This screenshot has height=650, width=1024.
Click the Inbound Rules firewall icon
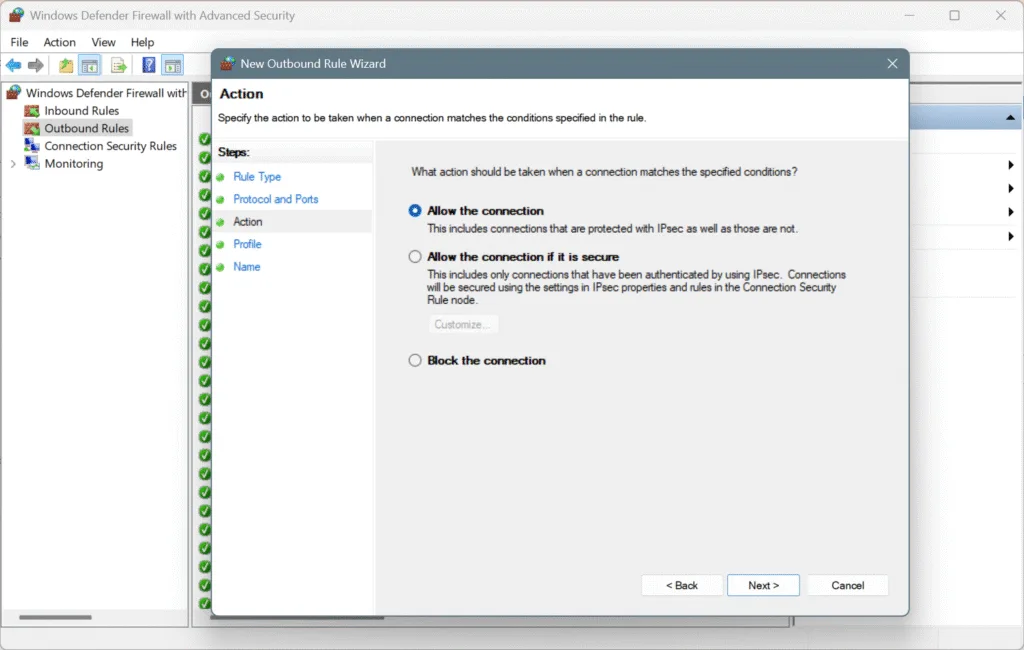[x=32, y=111]
